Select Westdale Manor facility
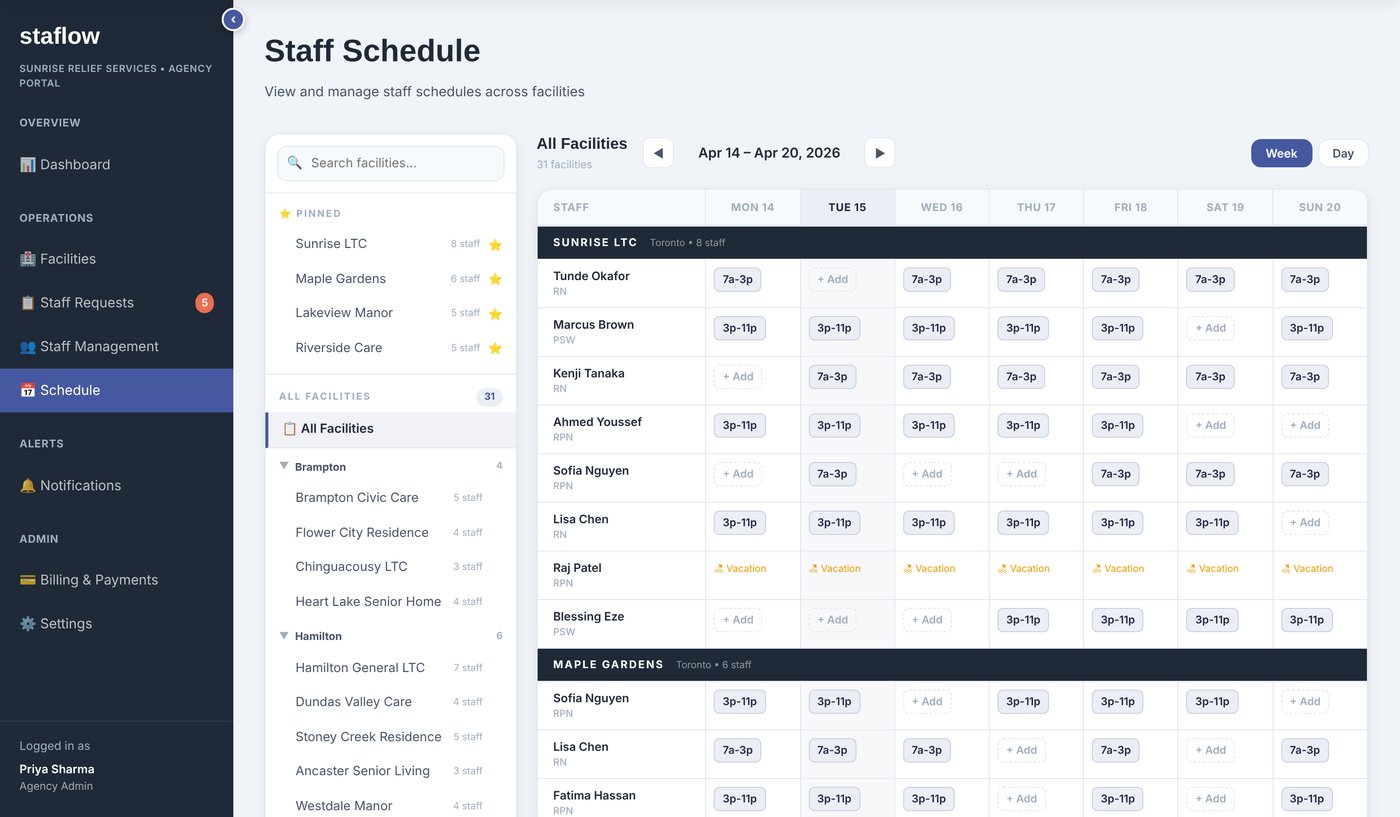The width and height of the screenshot is (1400, 817). click(391, 806)
